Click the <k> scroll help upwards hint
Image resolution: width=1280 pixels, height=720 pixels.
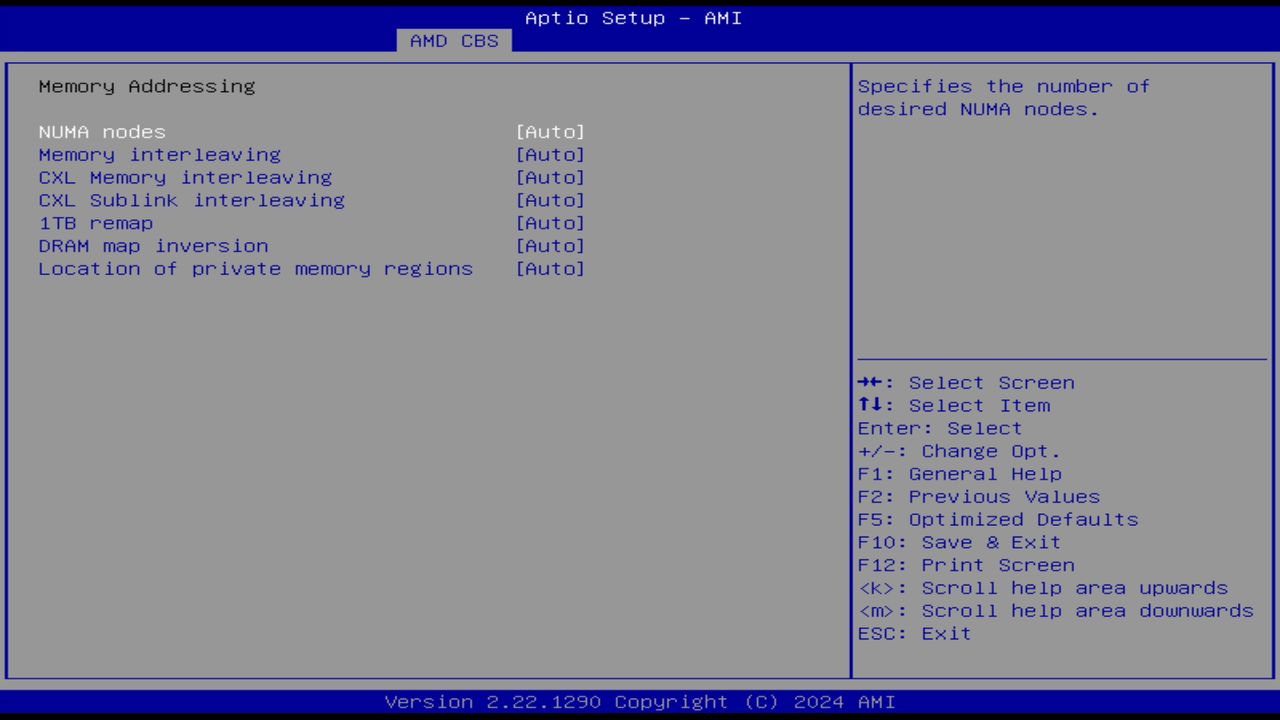point(1043,589)
